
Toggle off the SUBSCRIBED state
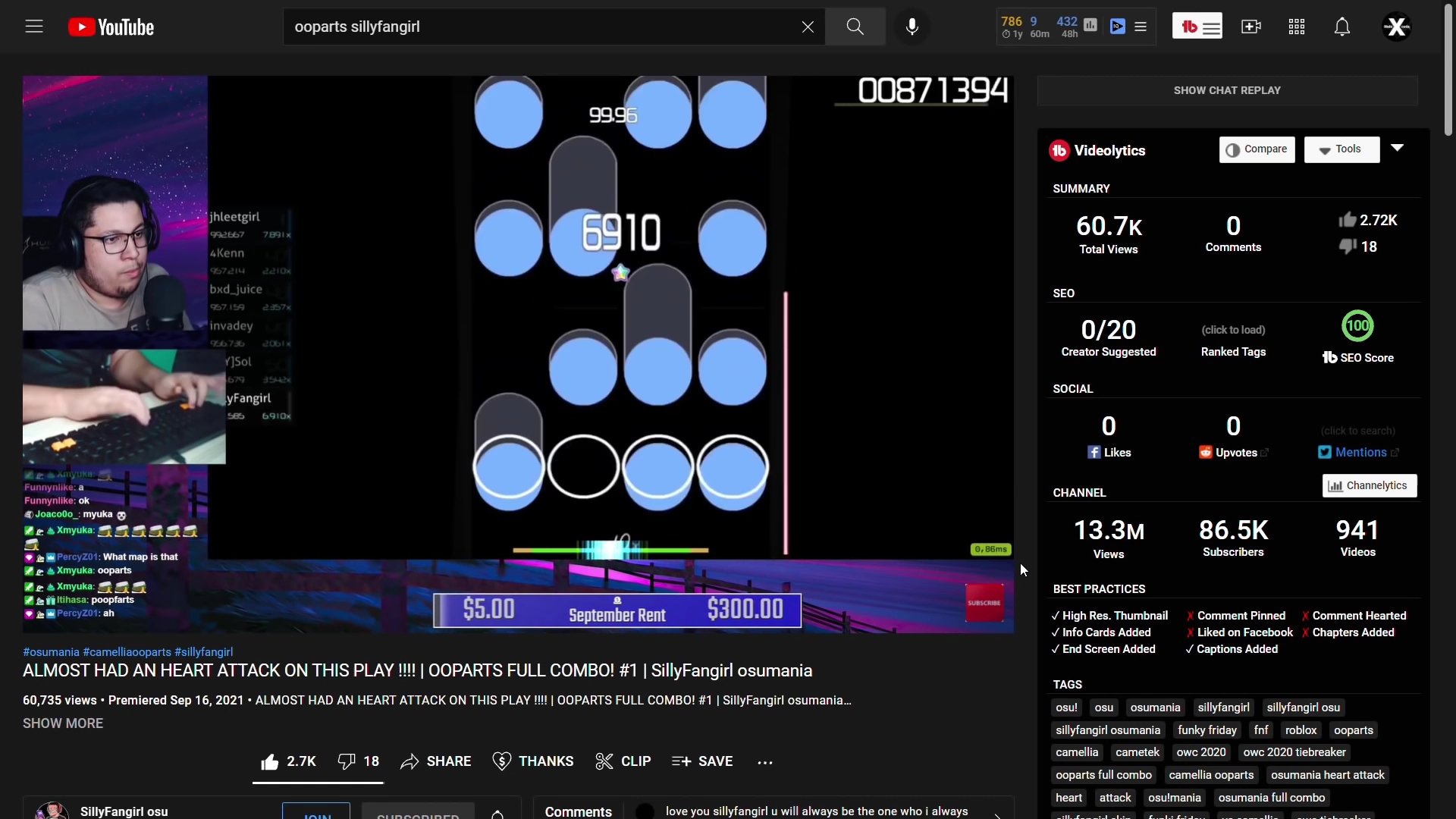click(418, 813)
